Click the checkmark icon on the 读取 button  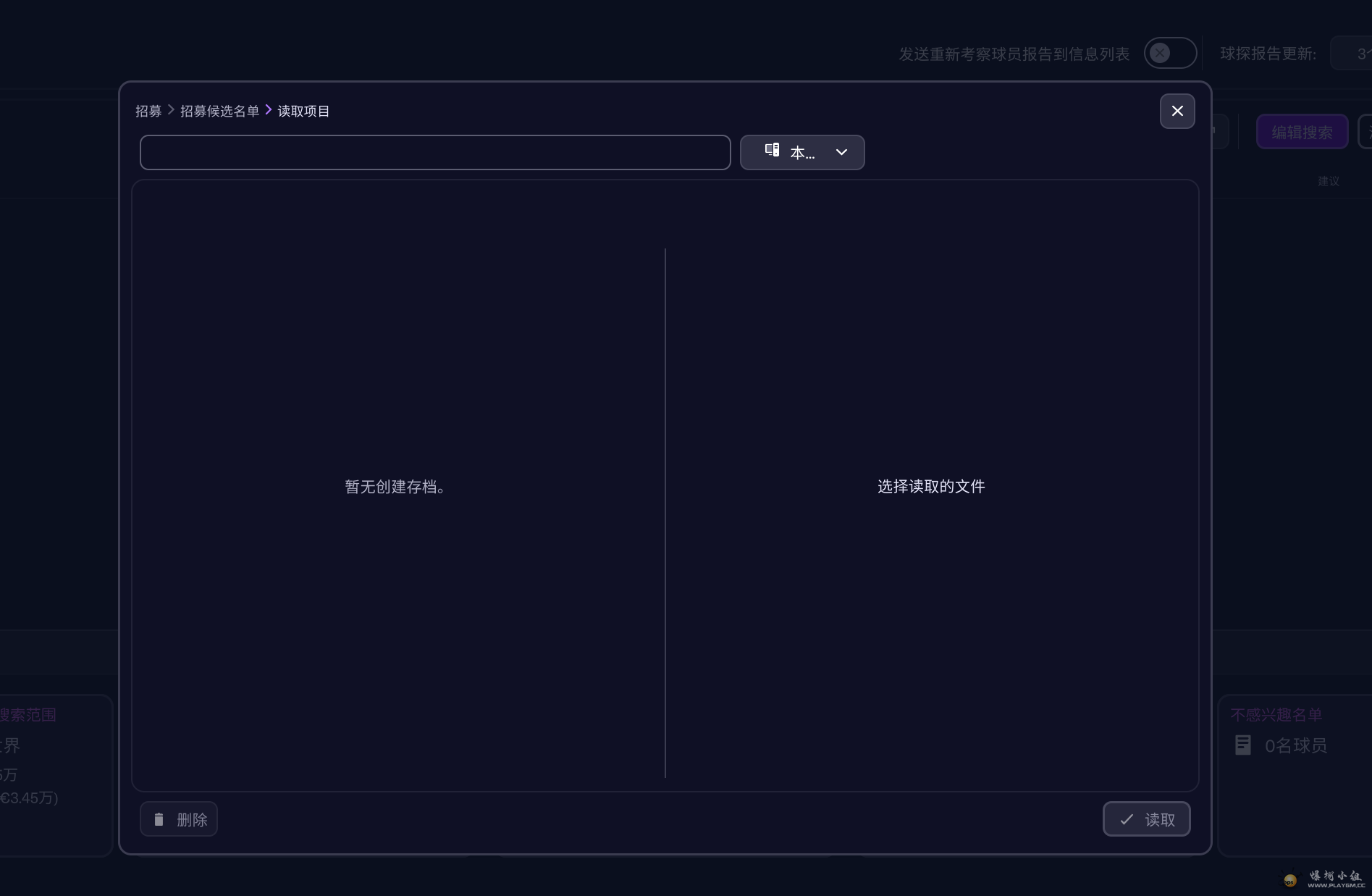coord(1127,819)
